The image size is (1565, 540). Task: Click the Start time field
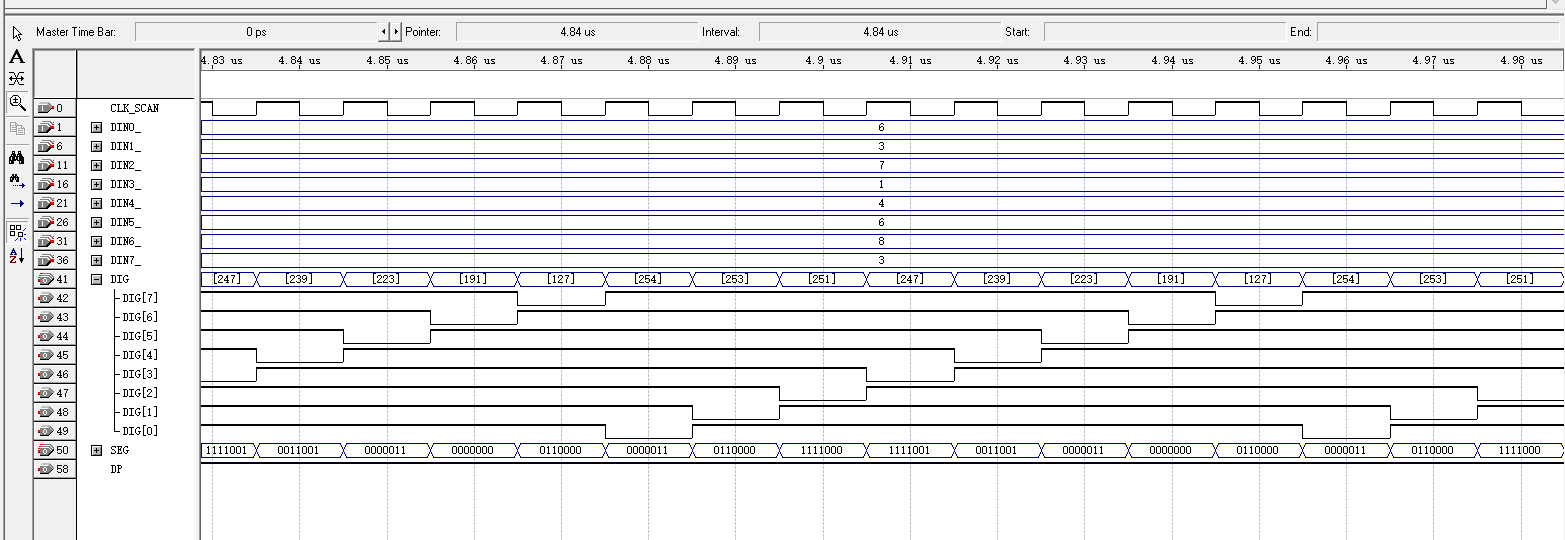[1164, 32]
